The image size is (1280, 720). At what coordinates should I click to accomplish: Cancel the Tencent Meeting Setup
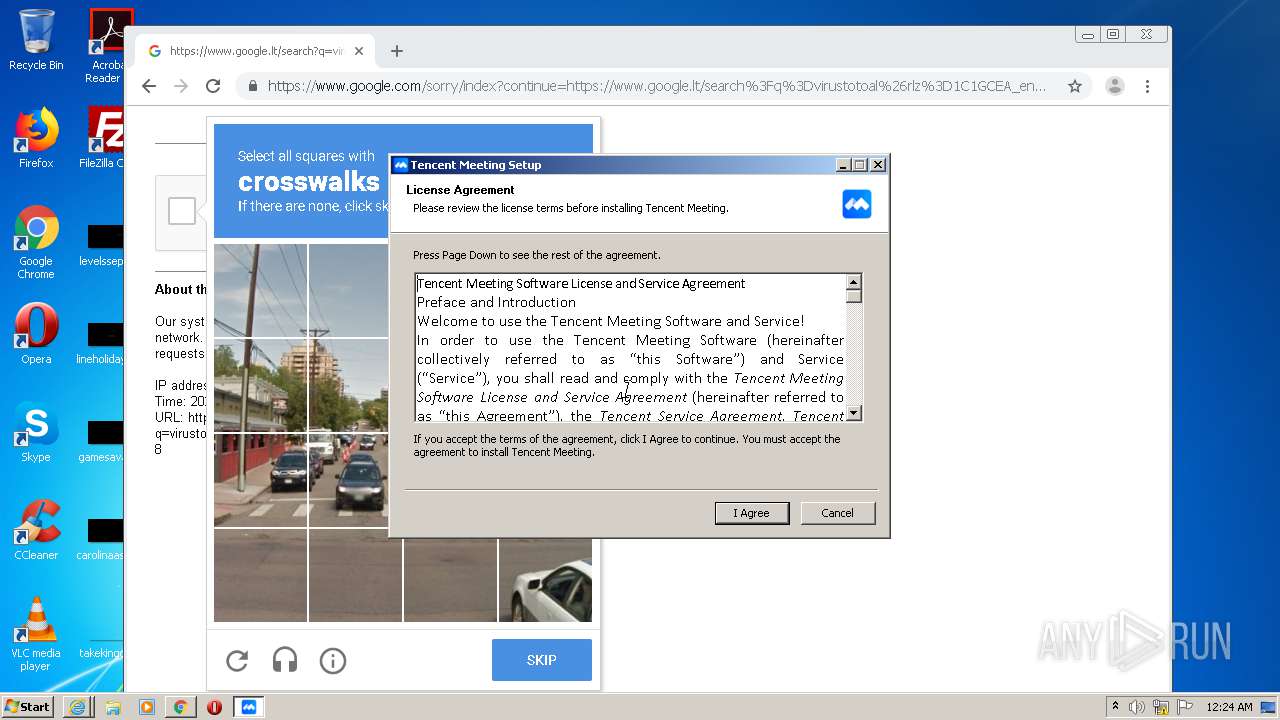pos(838,513)
